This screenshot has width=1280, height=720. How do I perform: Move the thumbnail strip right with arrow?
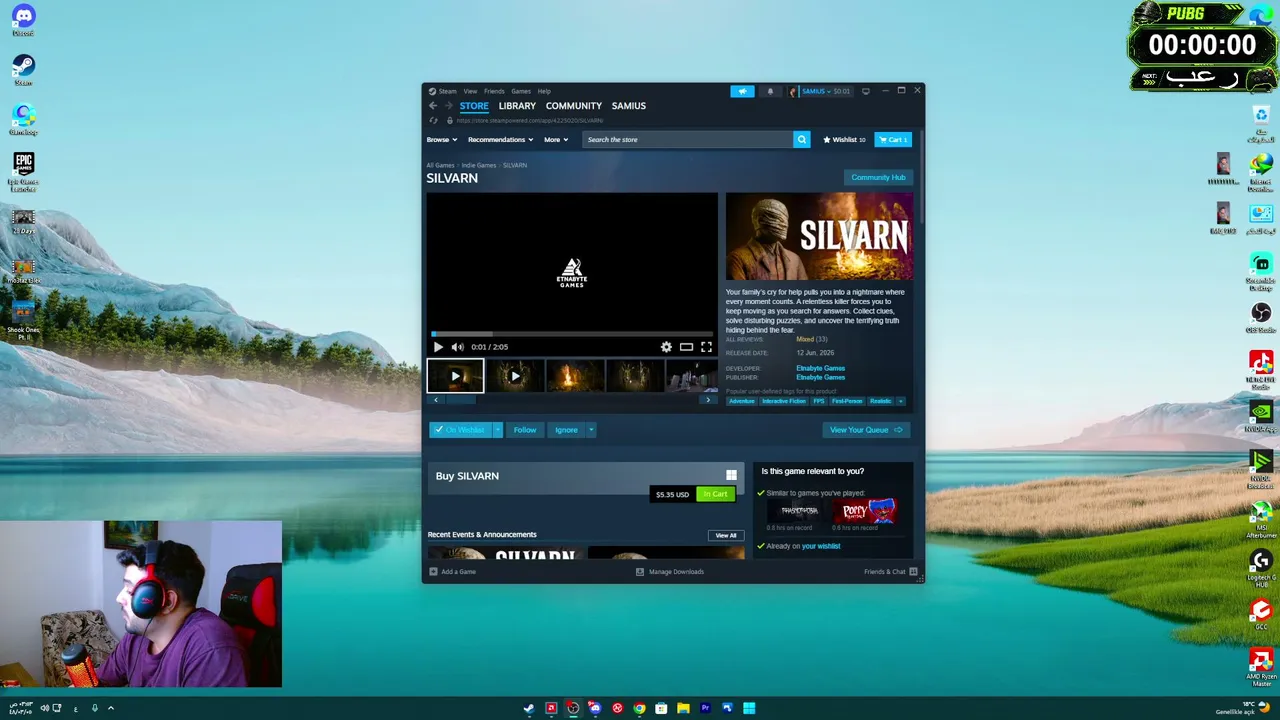(708, 400)
